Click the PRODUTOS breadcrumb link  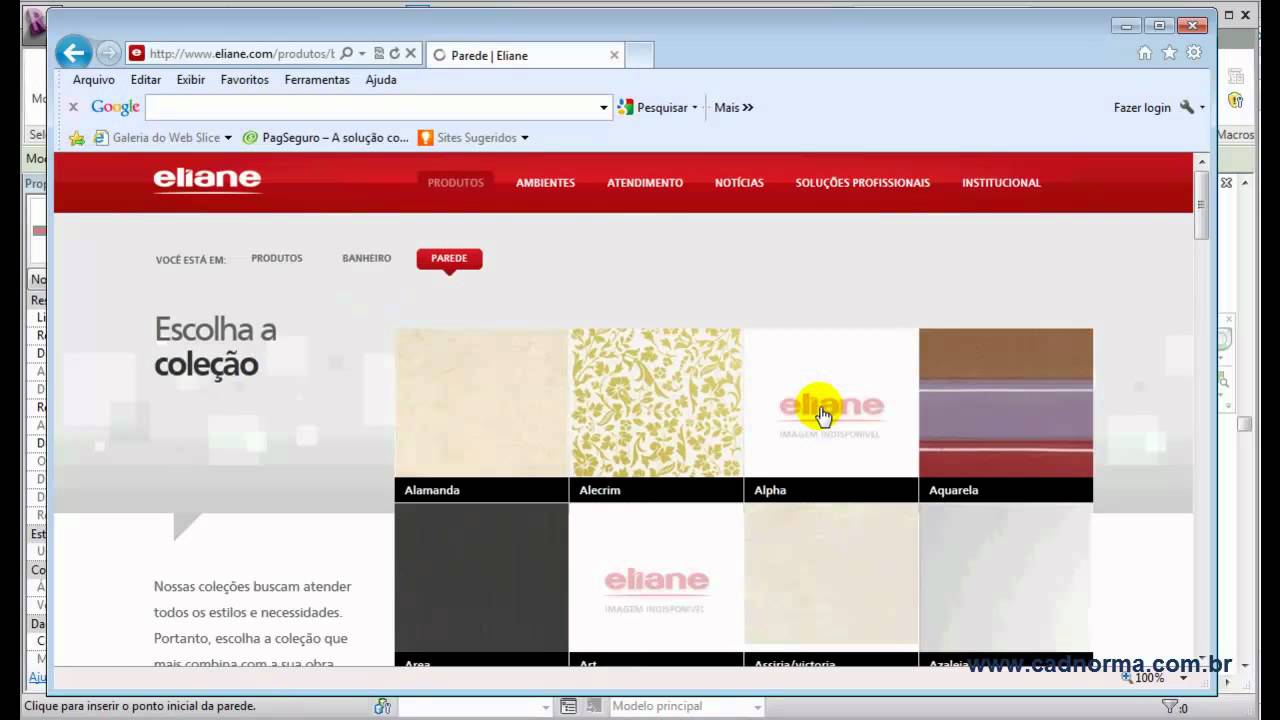277,258
